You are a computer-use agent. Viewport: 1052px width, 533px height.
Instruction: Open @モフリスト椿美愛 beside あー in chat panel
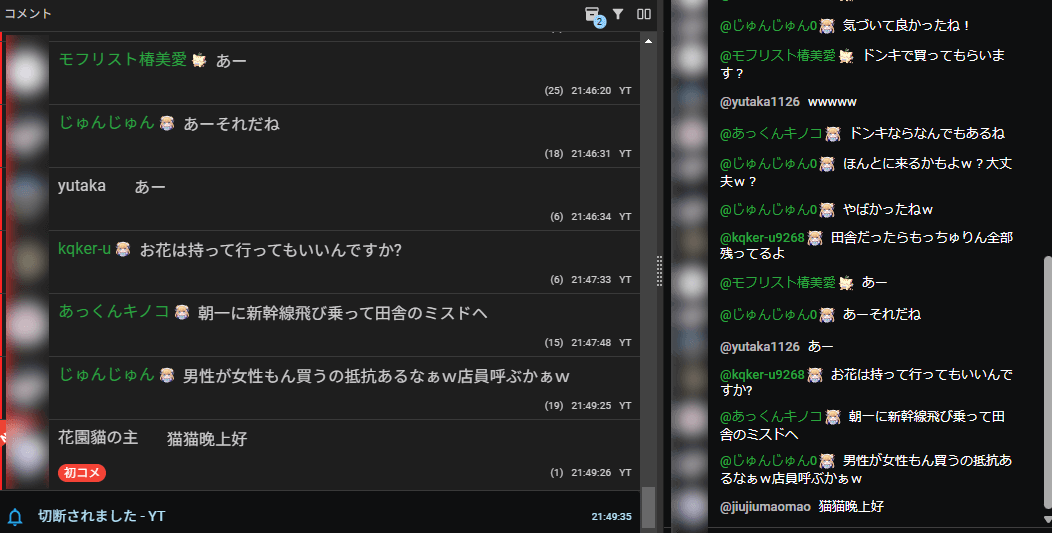click(x=778, y=283)
